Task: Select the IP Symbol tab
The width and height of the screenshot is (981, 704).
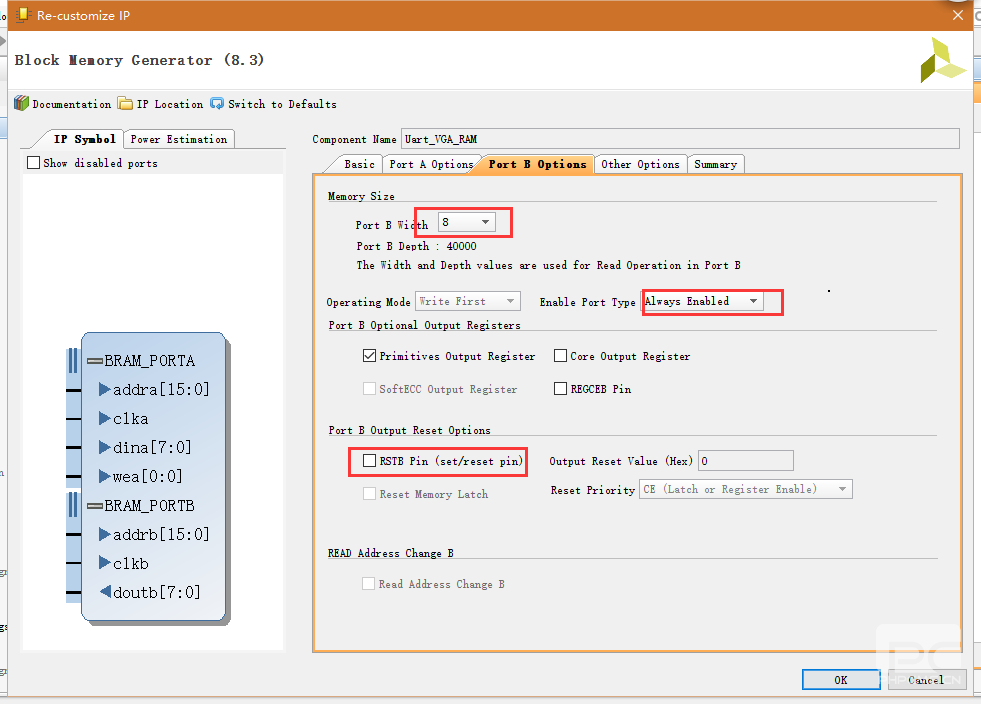Action: point(84,139)
